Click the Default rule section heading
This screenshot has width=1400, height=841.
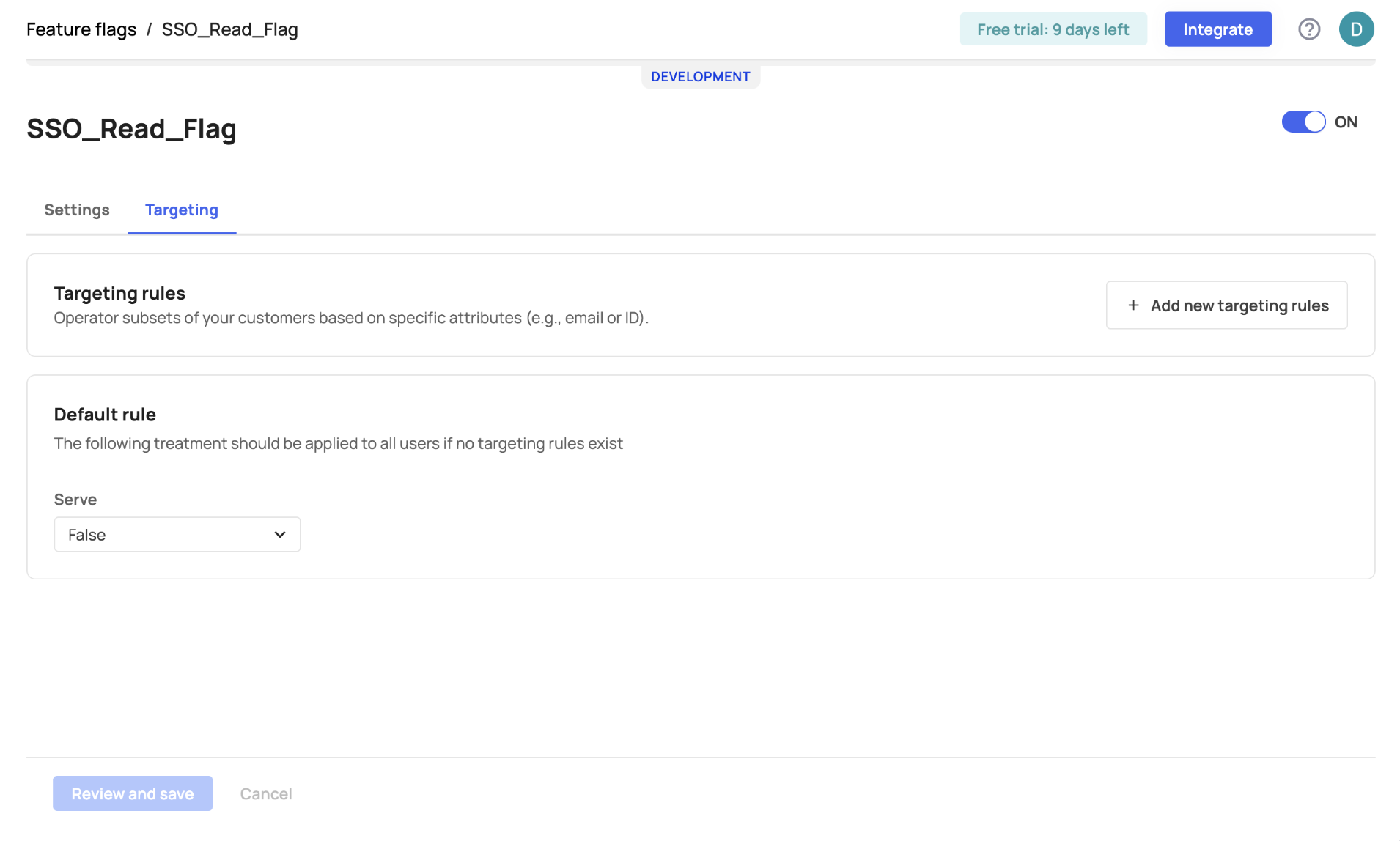coord(105,415)
